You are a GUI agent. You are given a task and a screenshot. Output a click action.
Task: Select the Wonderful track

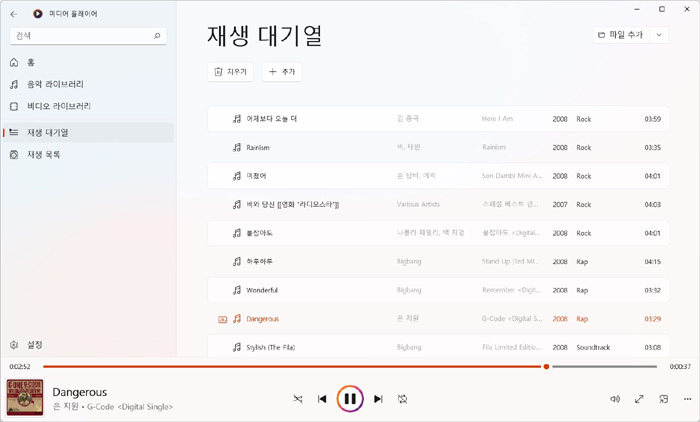tap(438, 290)
